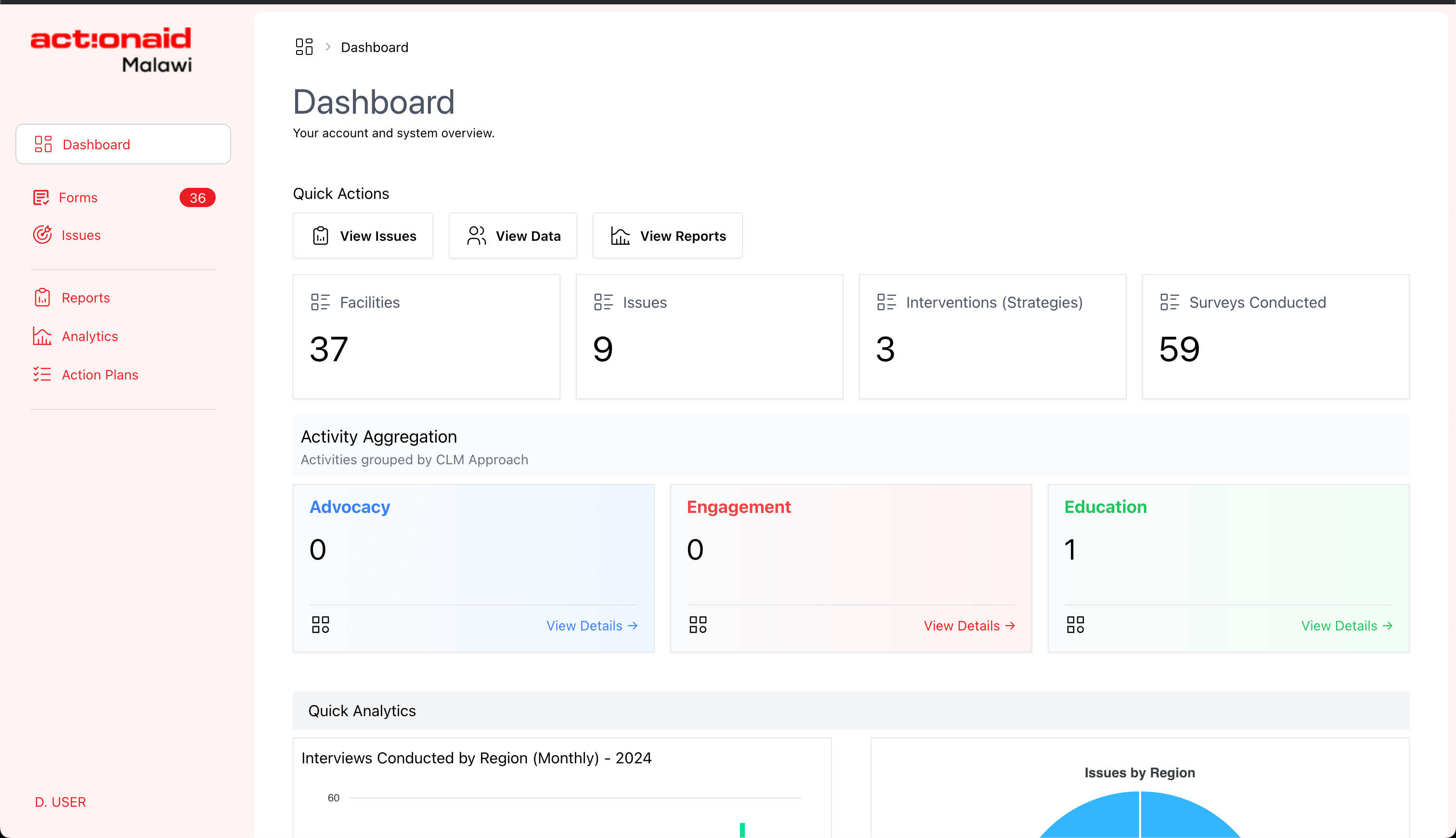Open Dashboard in the sidebar
The height and width of the screenshot is (838, 1456).
coord(123,144)
